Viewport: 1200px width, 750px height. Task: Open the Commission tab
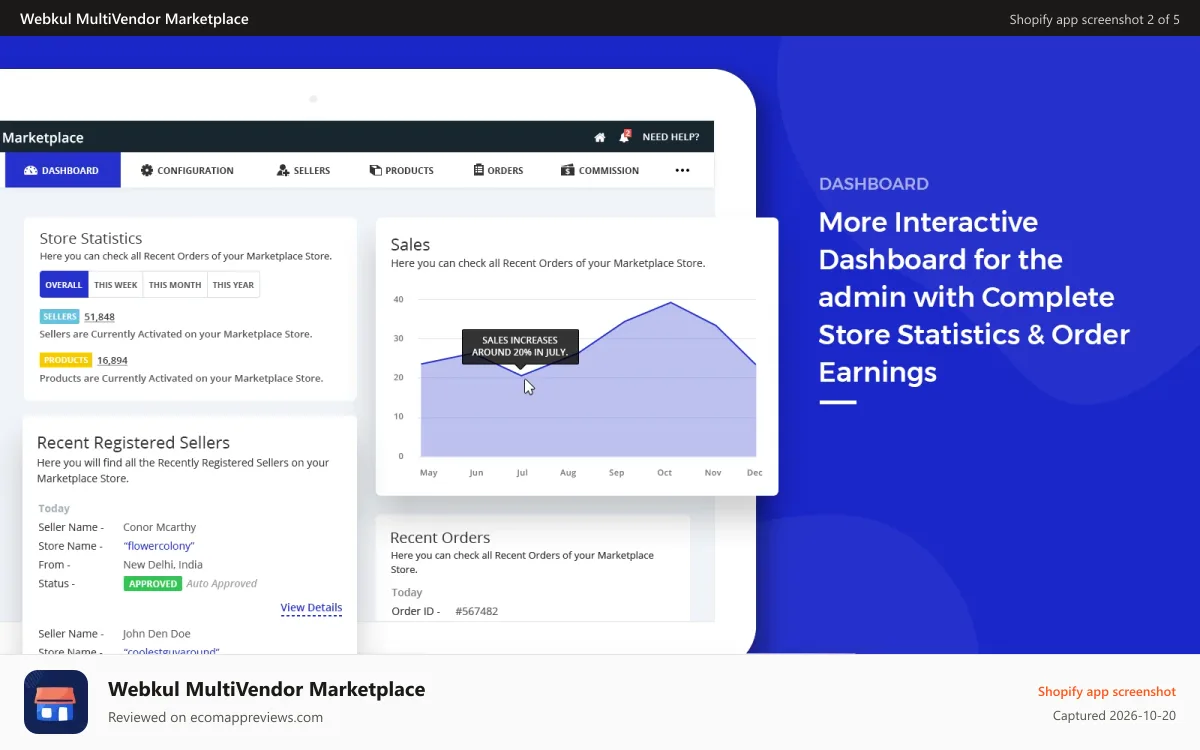(x=600, y=170)
